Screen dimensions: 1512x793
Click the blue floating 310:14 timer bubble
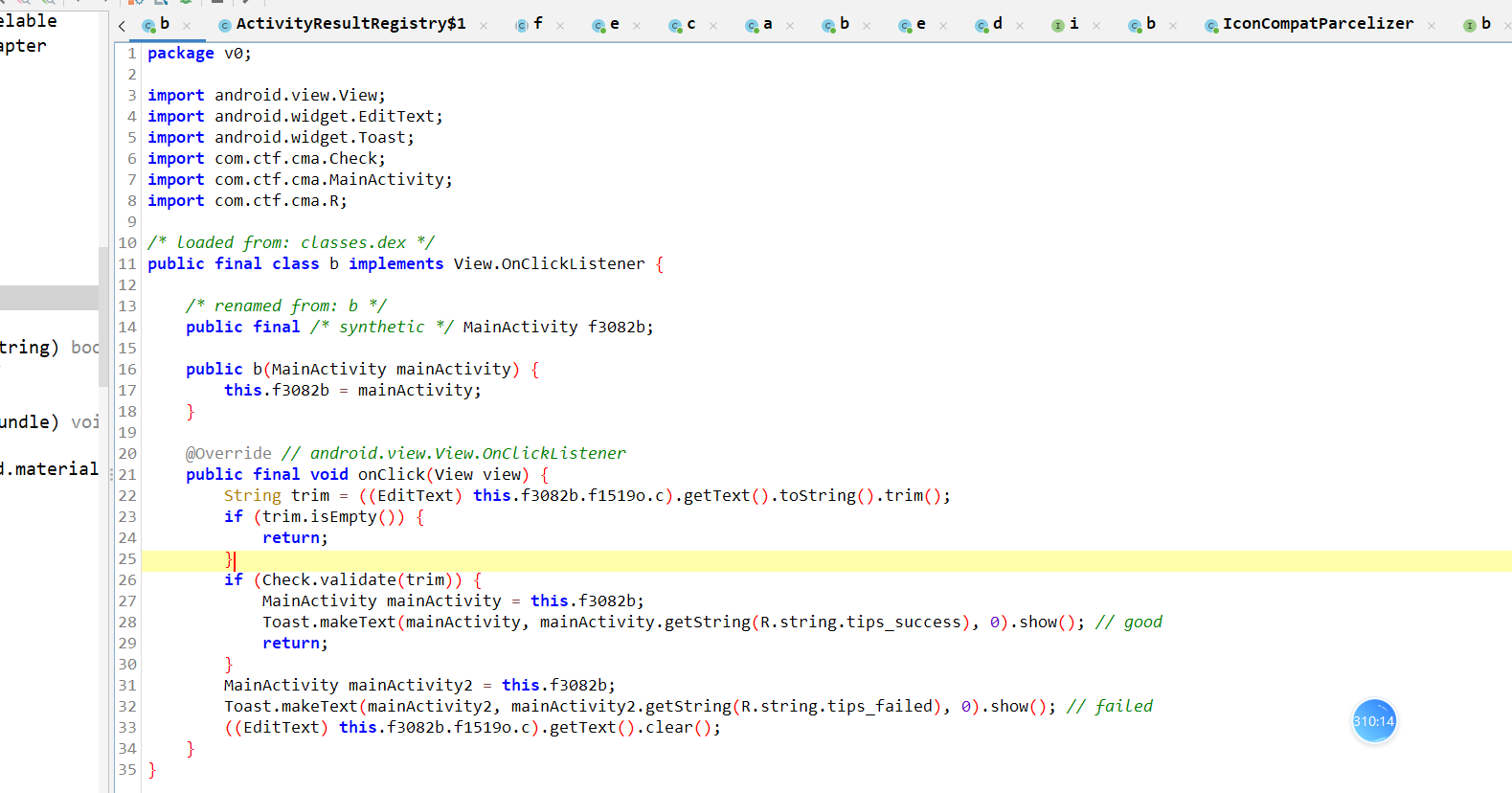tap(1374, 721)
